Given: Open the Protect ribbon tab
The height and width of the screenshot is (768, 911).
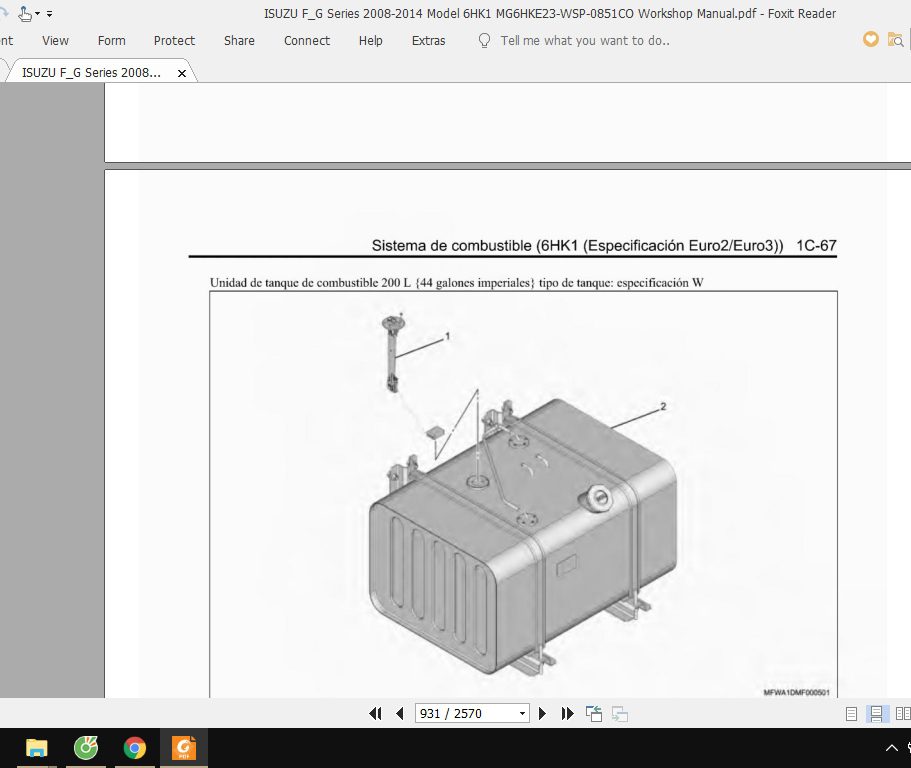Looking at the screenshot, I should tap(174, 41).
